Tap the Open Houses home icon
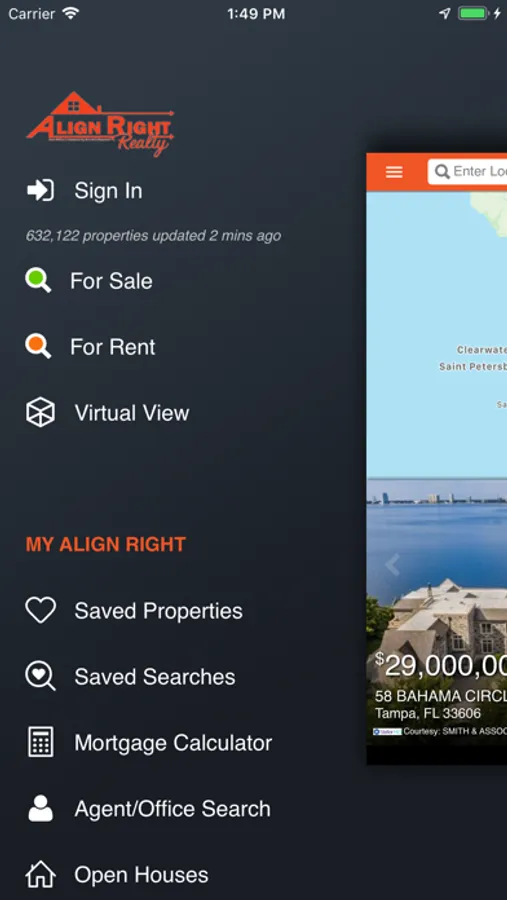The width and height of the screenshot is (507, 900). pos(40,874)
